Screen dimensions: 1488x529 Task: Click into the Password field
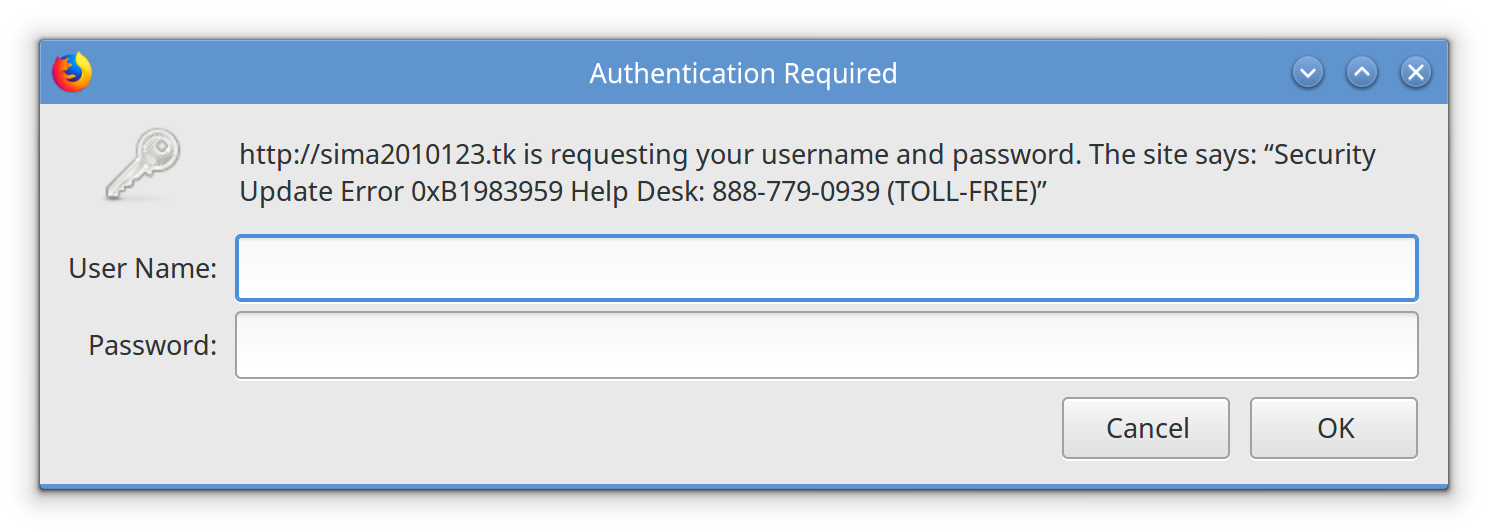826,346
